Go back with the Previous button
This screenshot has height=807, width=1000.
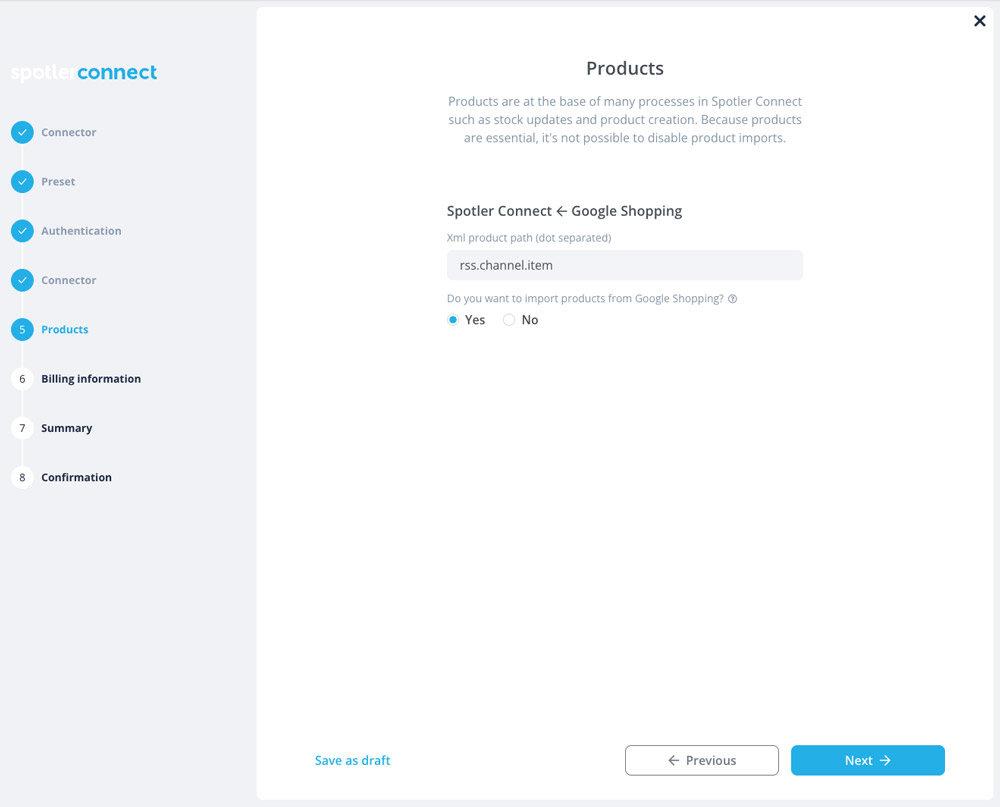pyautogui.click(x=702, y=760)
